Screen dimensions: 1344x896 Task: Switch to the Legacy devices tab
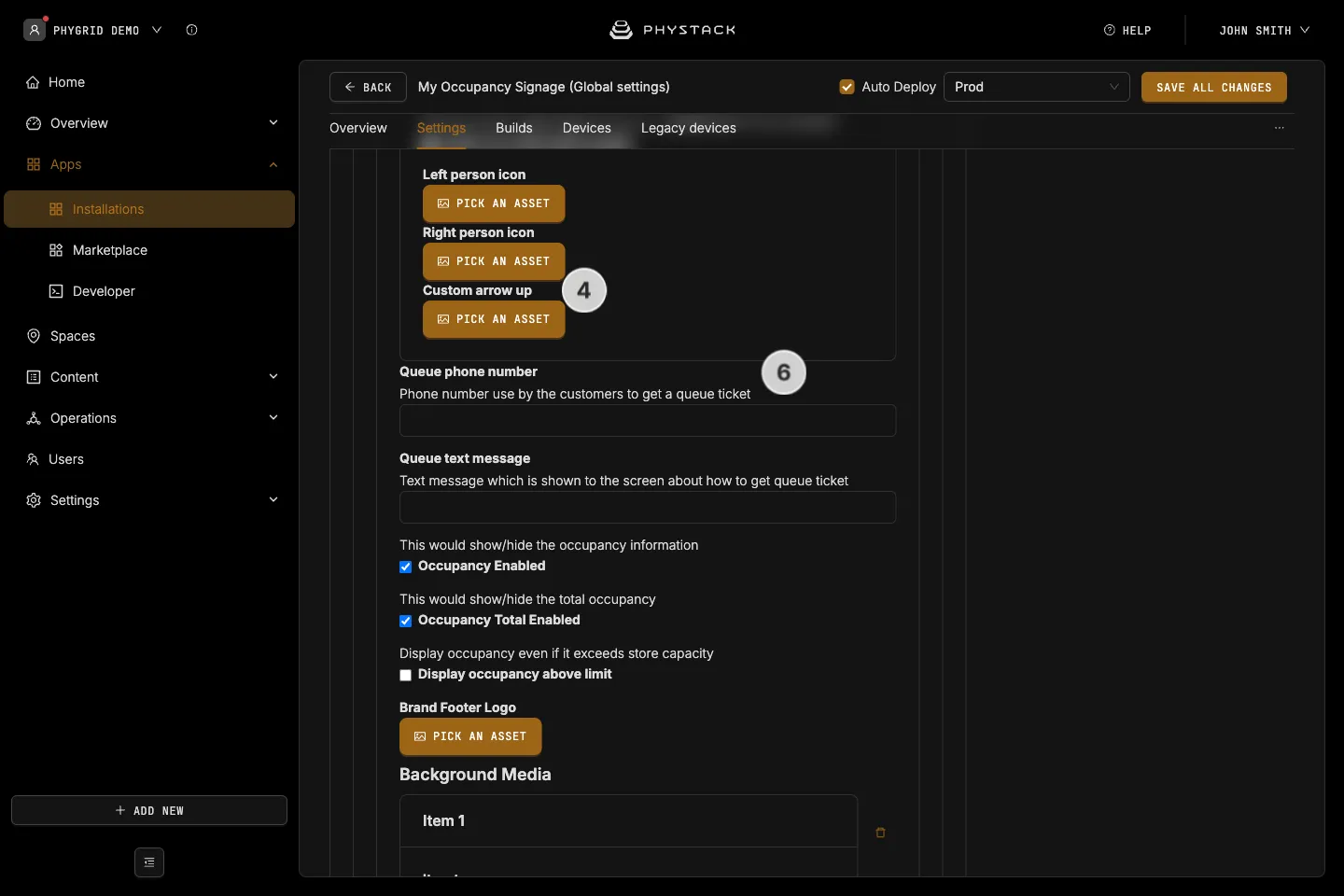point(689,128)
